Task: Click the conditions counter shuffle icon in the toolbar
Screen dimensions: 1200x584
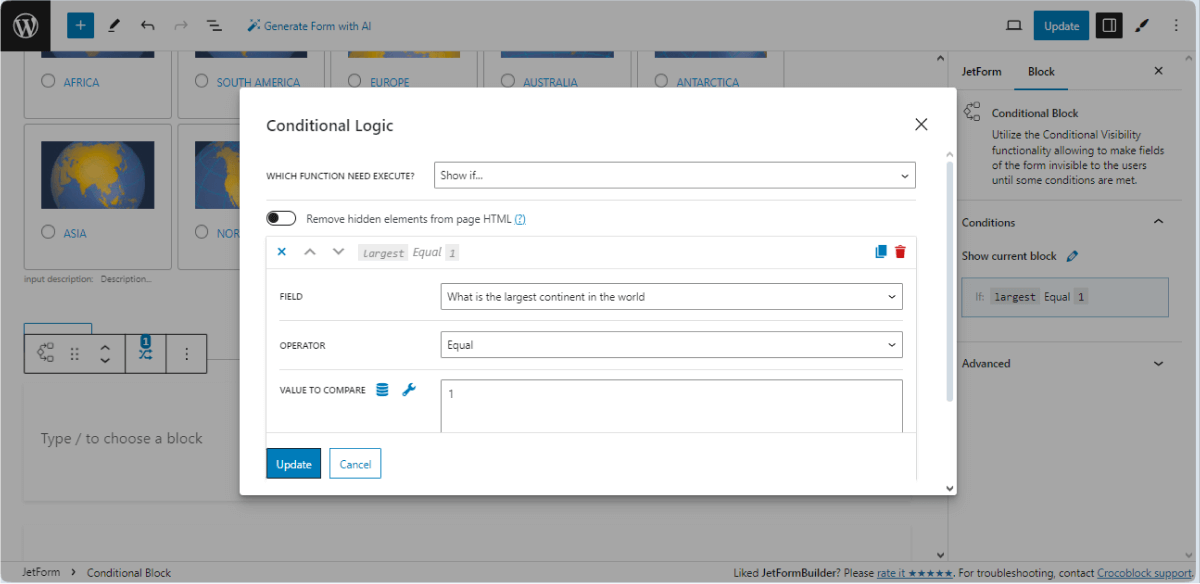Action: (144, 353)
